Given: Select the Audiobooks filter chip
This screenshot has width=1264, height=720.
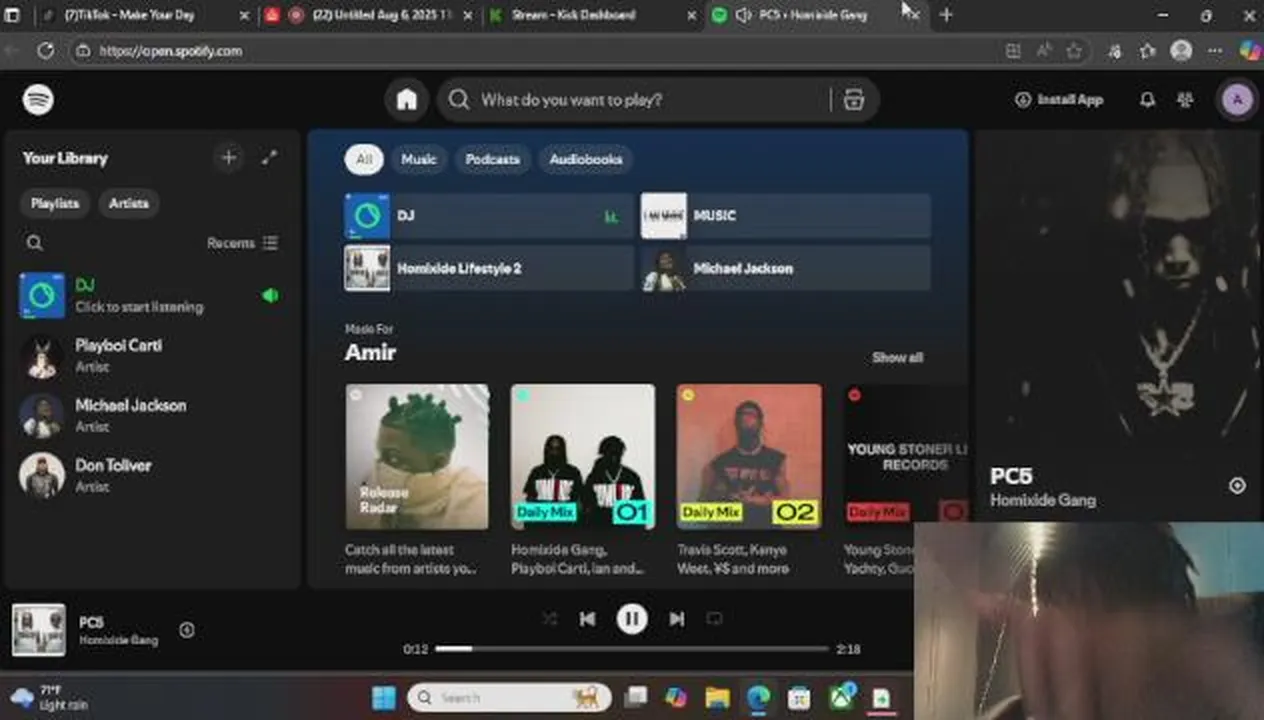Looking at the screenshot, I should 586,159.
